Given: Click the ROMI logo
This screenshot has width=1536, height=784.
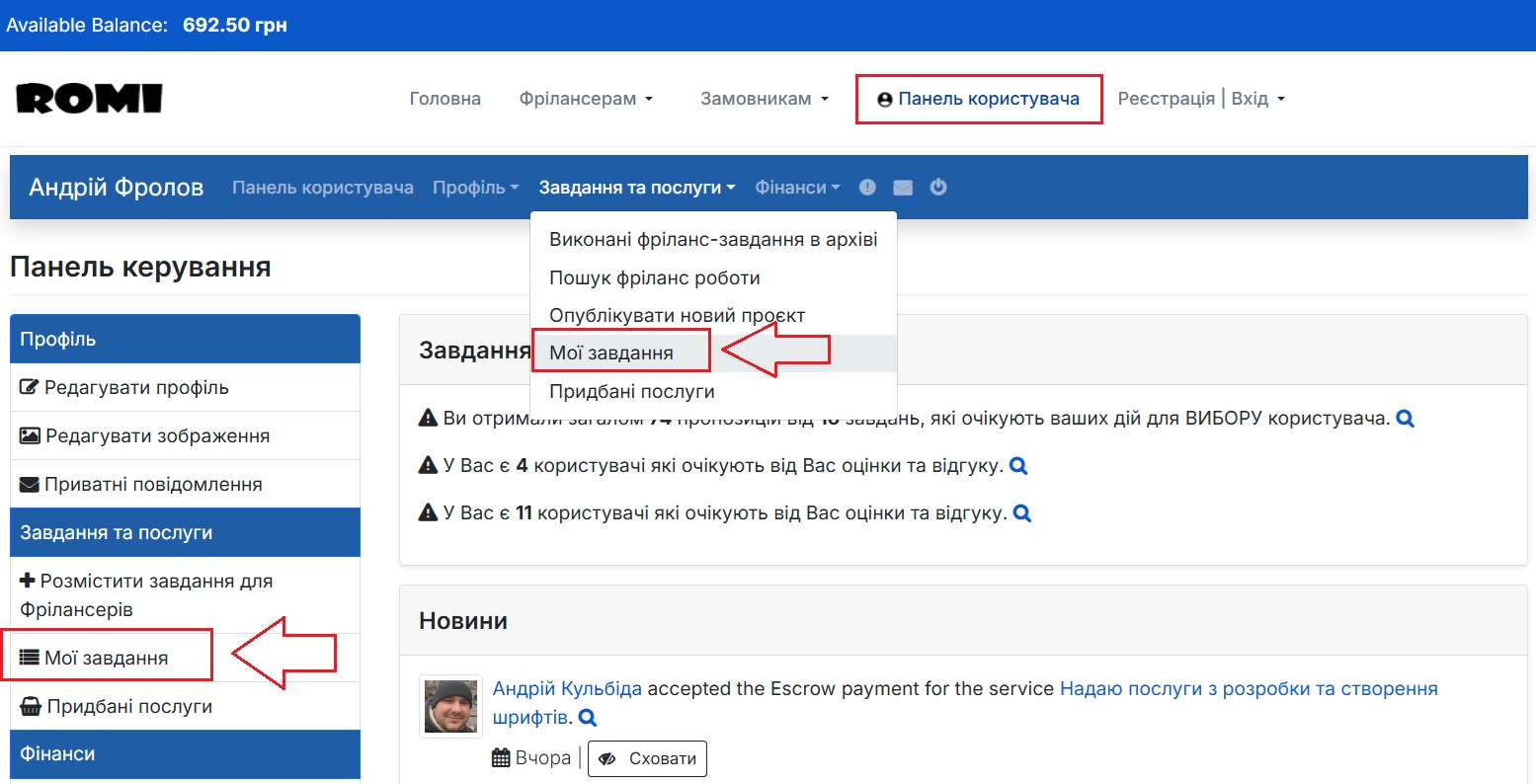Looking at the screenshot, I should click(89, 98).
